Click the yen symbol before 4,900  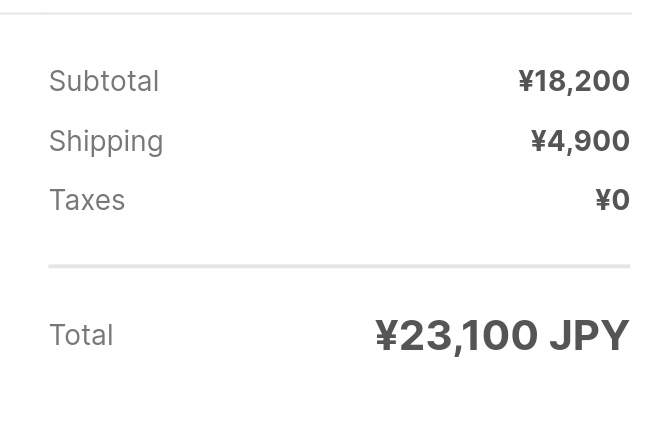click(538, 141)
